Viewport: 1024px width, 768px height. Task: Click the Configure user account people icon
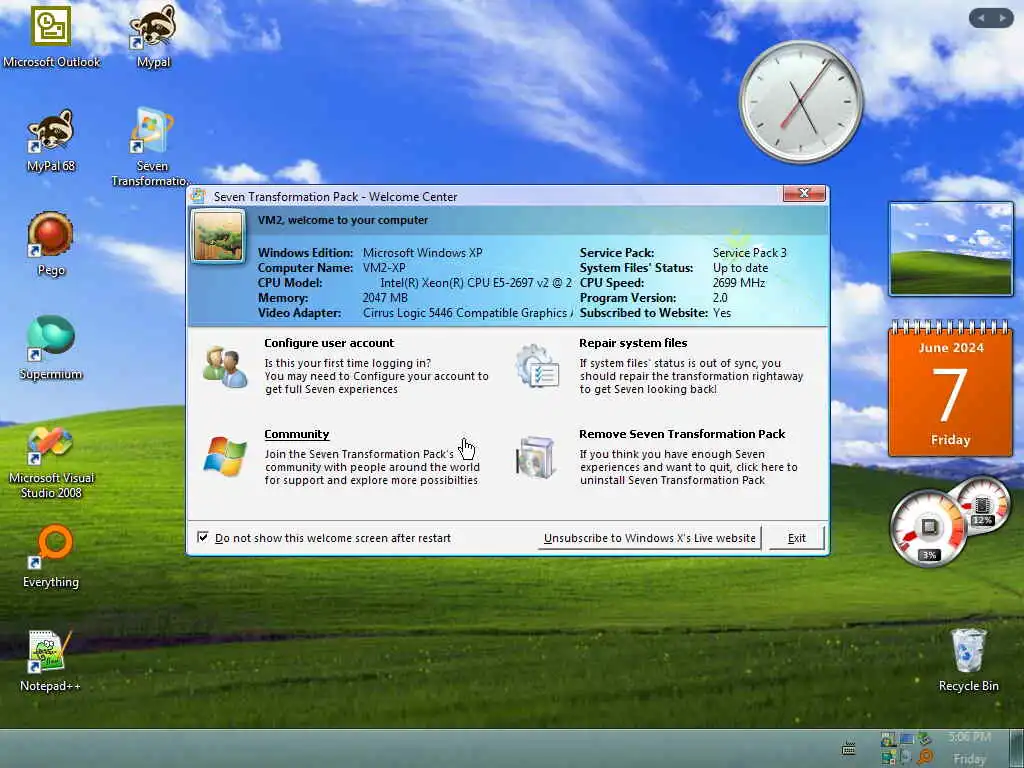(225, 367)
